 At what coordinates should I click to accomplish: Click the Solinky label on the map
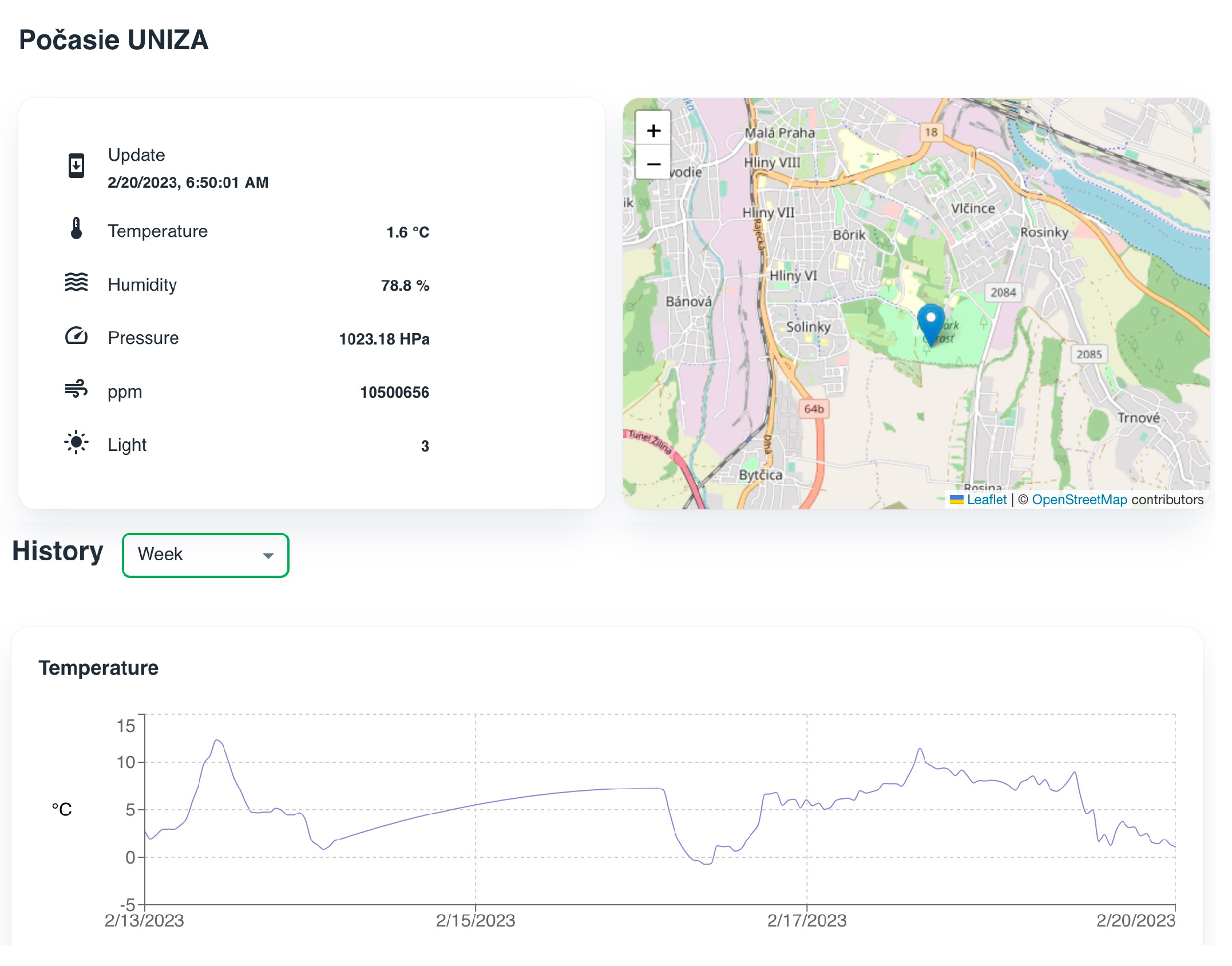click(807, 327)
